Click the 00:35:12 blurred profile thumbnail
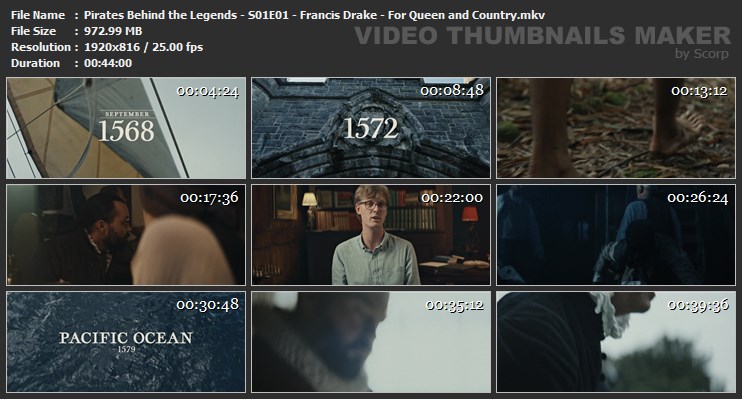The image size is (742, 399). click(x=371, y=342)
